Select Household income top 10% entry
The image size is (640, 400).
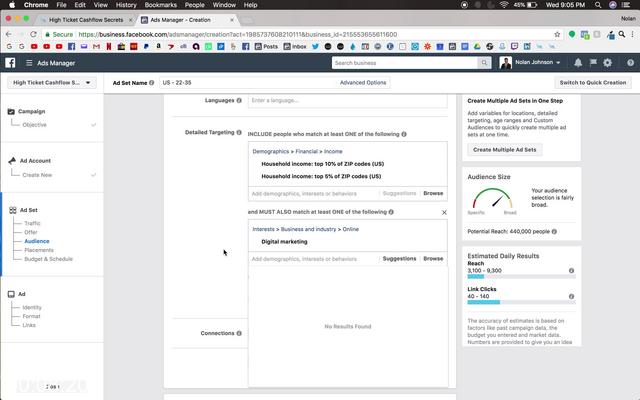tap(322, 164)
